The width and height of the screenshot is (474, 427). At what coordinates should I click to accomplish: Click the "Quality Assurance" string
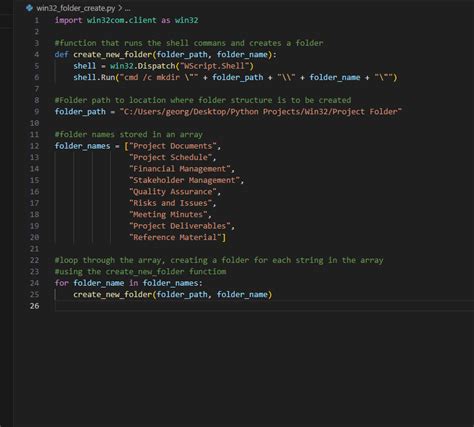coord(173,192)
